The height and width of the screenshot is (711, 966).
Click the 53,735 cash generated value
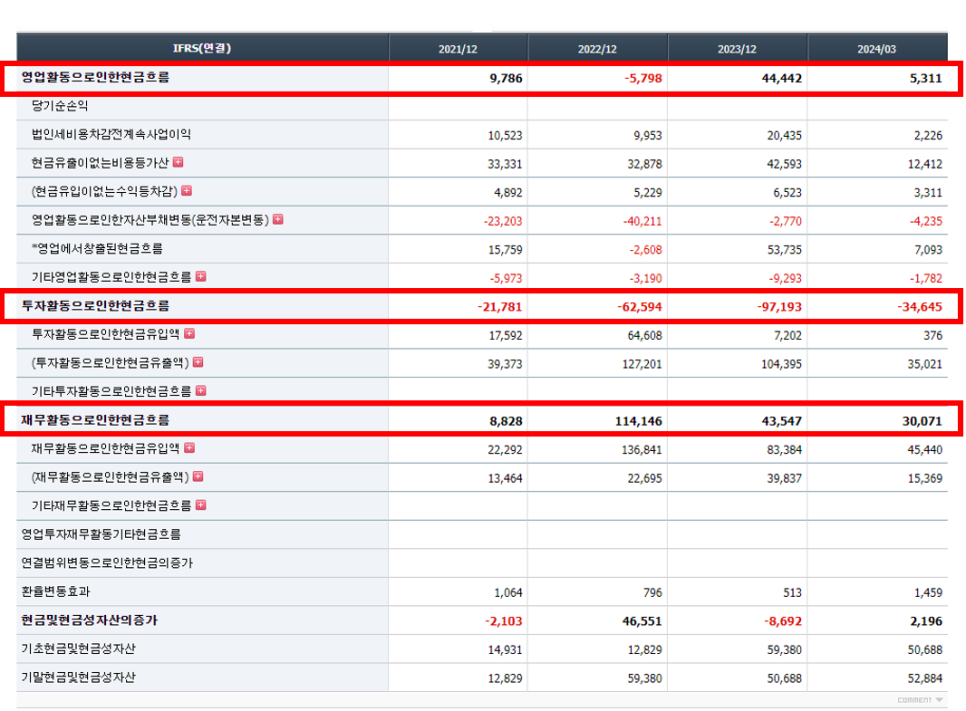(x=784, y=250)
